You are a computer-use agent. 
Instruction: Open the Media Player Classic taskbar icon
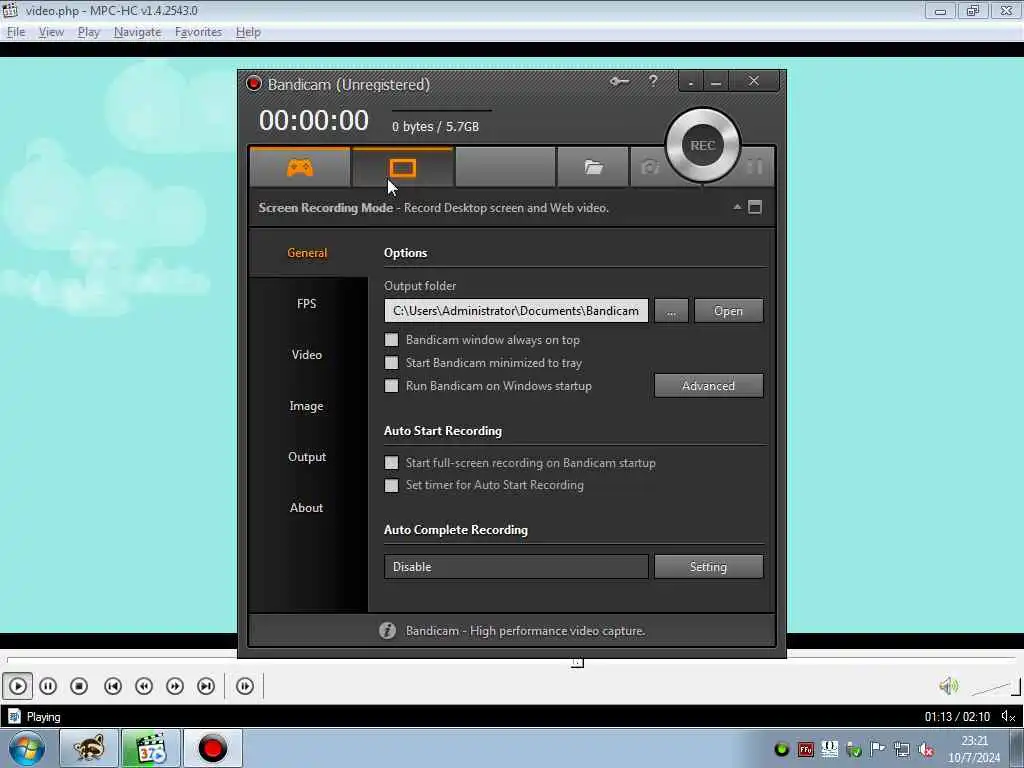pos(150,748)
